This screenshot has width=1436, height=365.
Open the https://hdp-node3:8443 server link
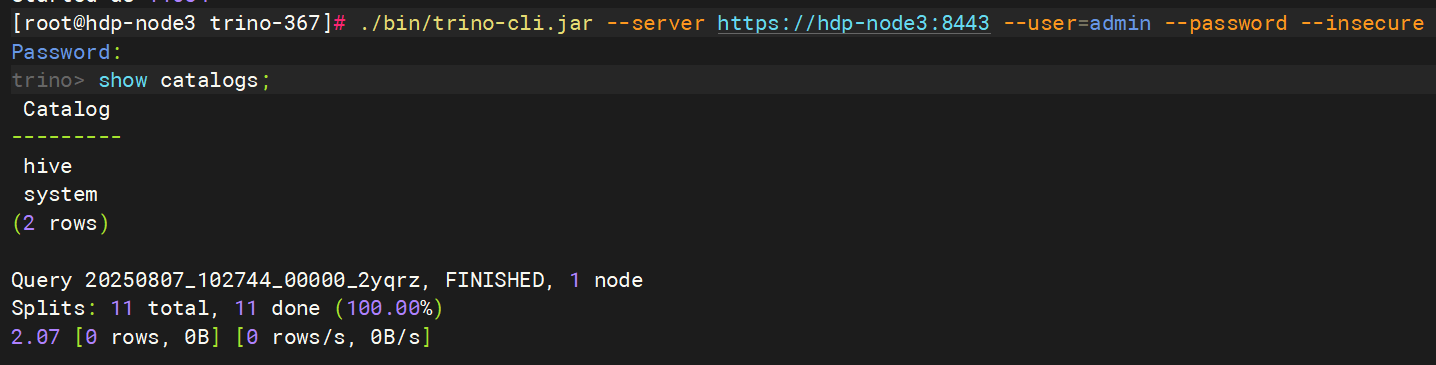(854, 23)
